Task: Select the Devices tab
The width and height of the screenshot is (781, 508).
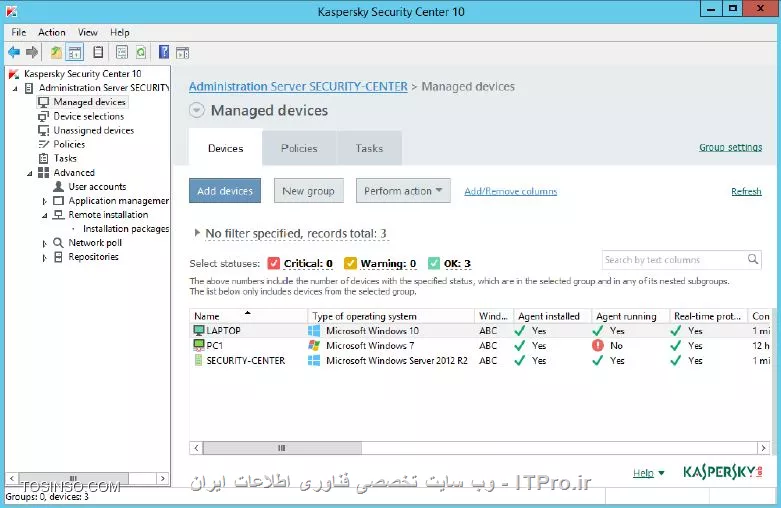Action: 226,148
